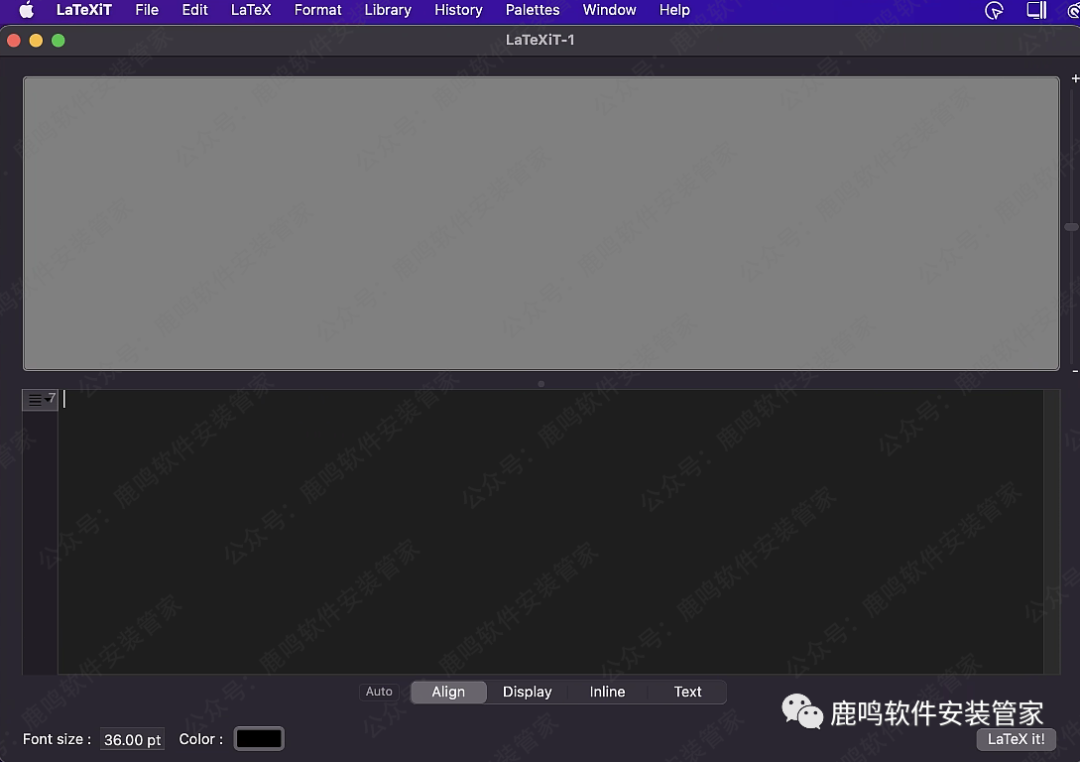The height and width of the screenshot is (762, 1080).
Task: Open the Help menu
Action: point(674,10)
